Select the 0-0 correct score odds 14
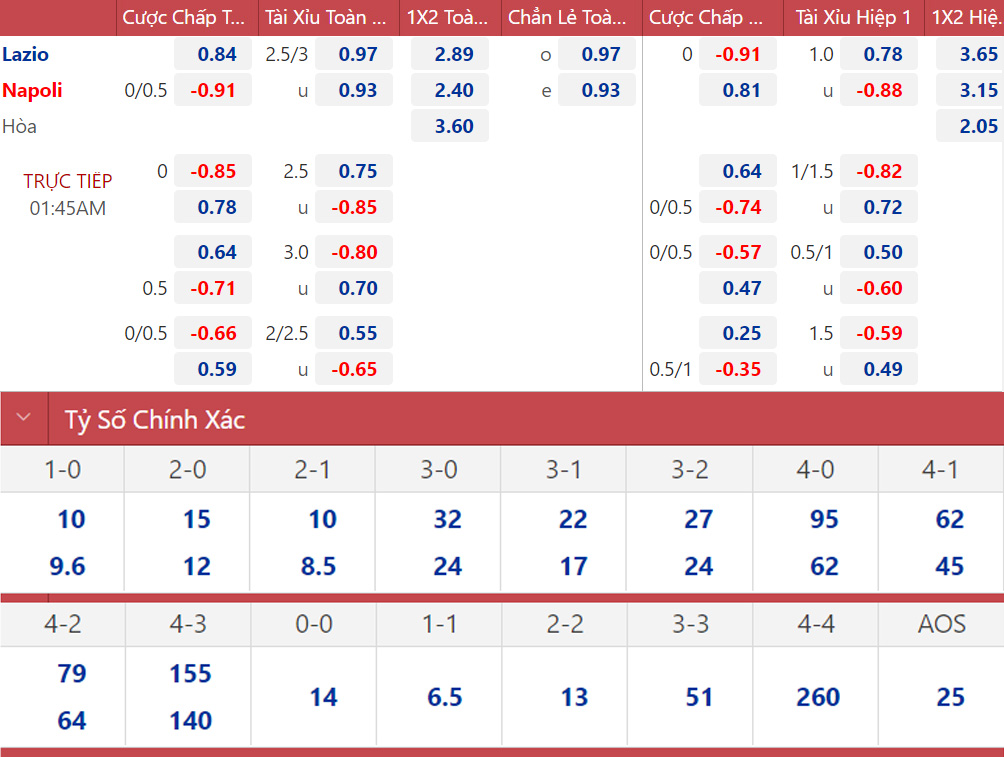The width and height of the screenshot is (1004, 757). click(x=314, y=697)
